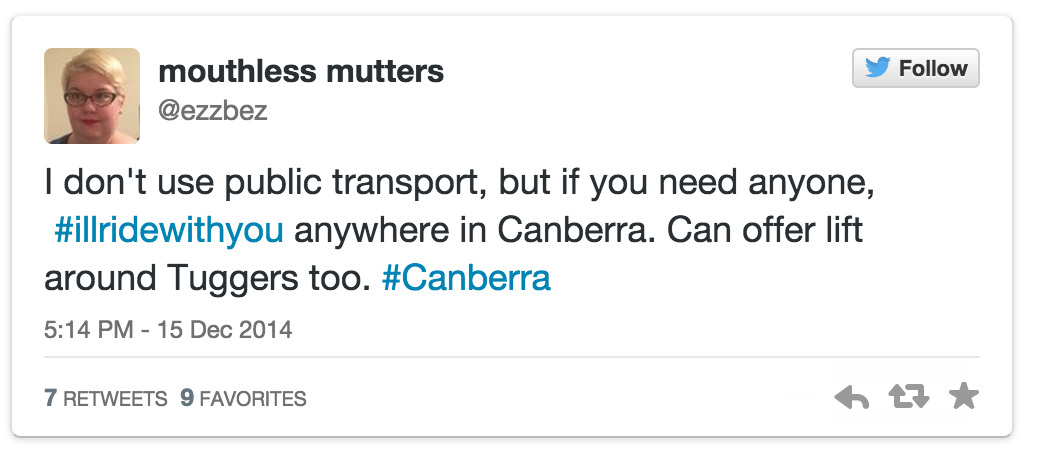The height and width of the screenshot is (468, 1046).
Task: Select the blue #Canberra hashtag link
Action: tap(466, 277)
